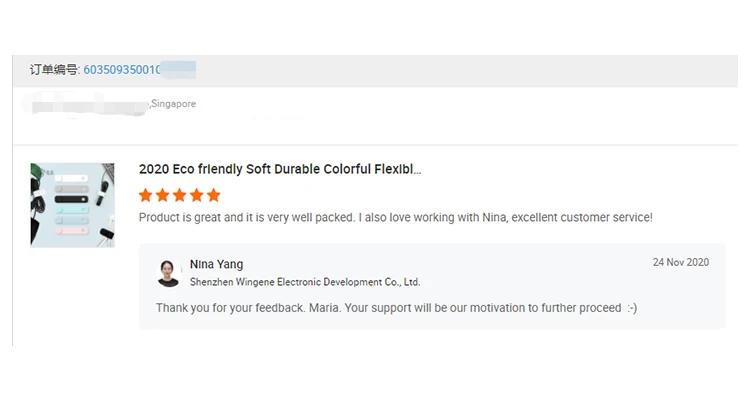Click the blurred end of the order number
Viewport: 750px width, 400px height.
pos(179,70)
